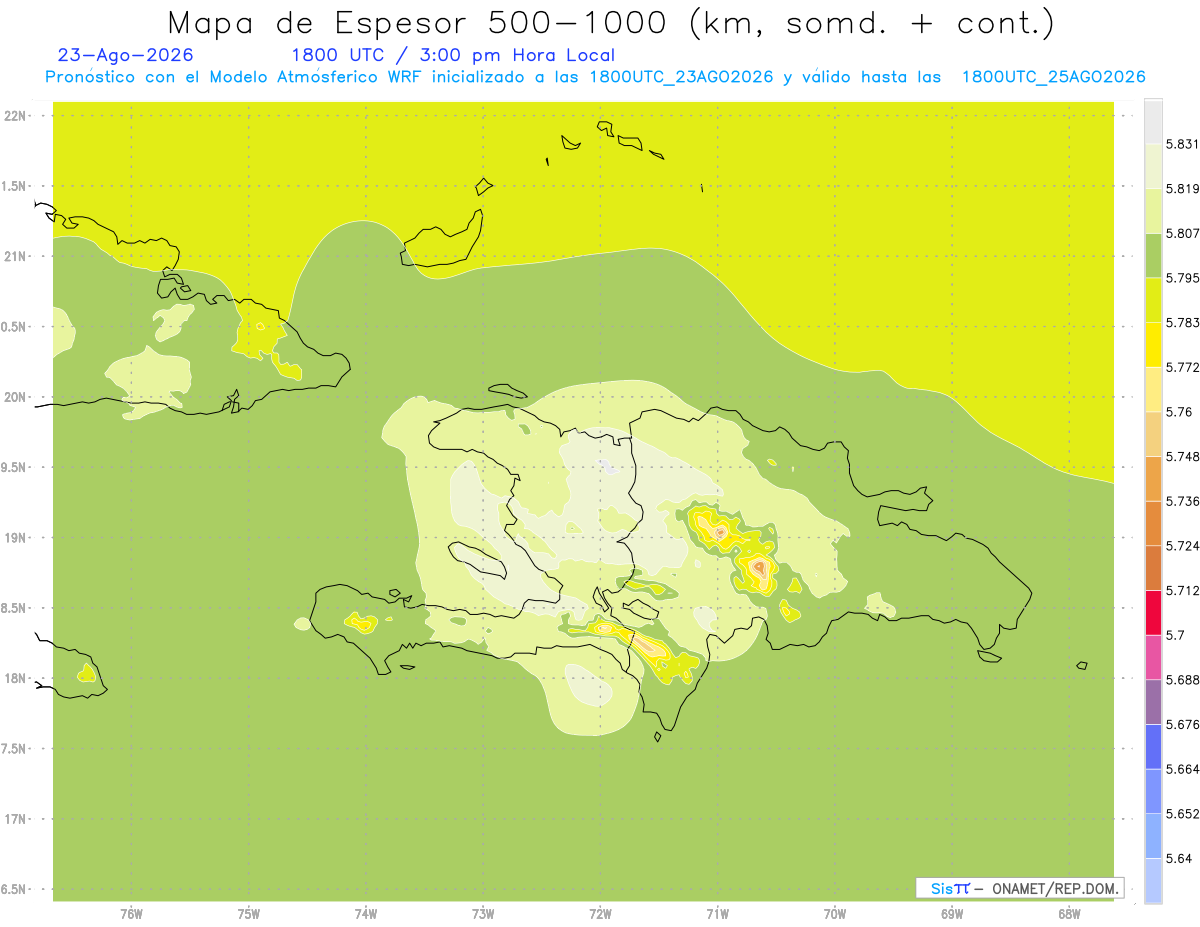Click the 68W longitude label
The image size is (1200, 927).
tap(1069, 913)
